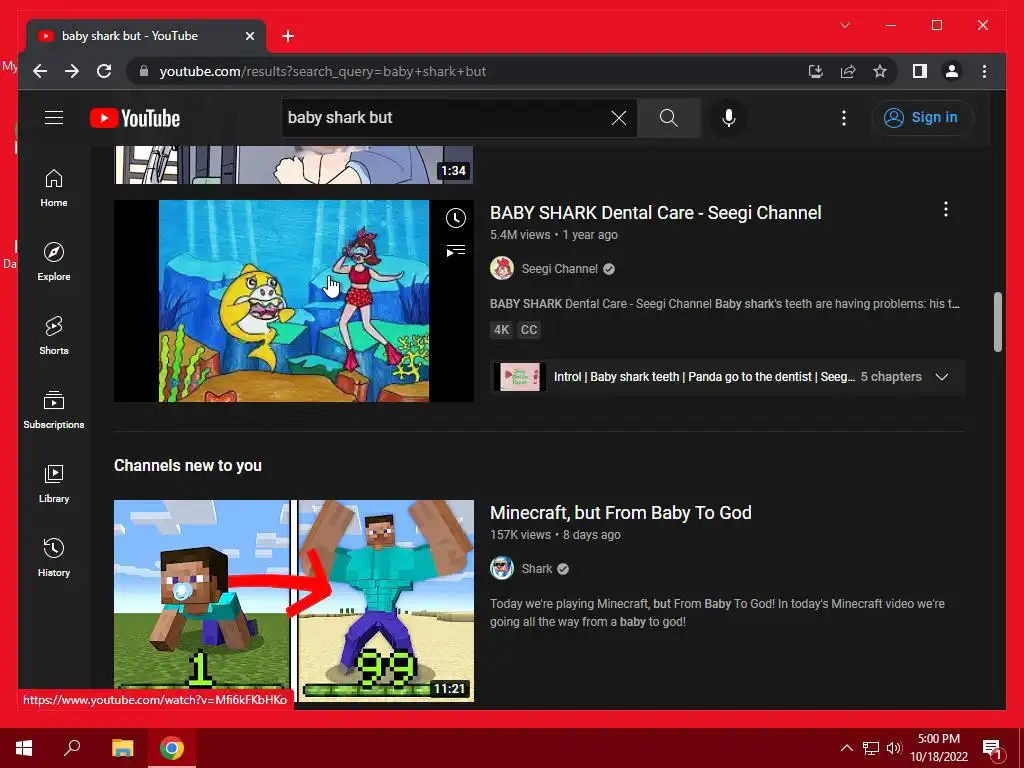Viewport: 1024px width, 768px height.
Task: Open BABY SHARK Dental Care thumbnail
Action: (294, 301)
